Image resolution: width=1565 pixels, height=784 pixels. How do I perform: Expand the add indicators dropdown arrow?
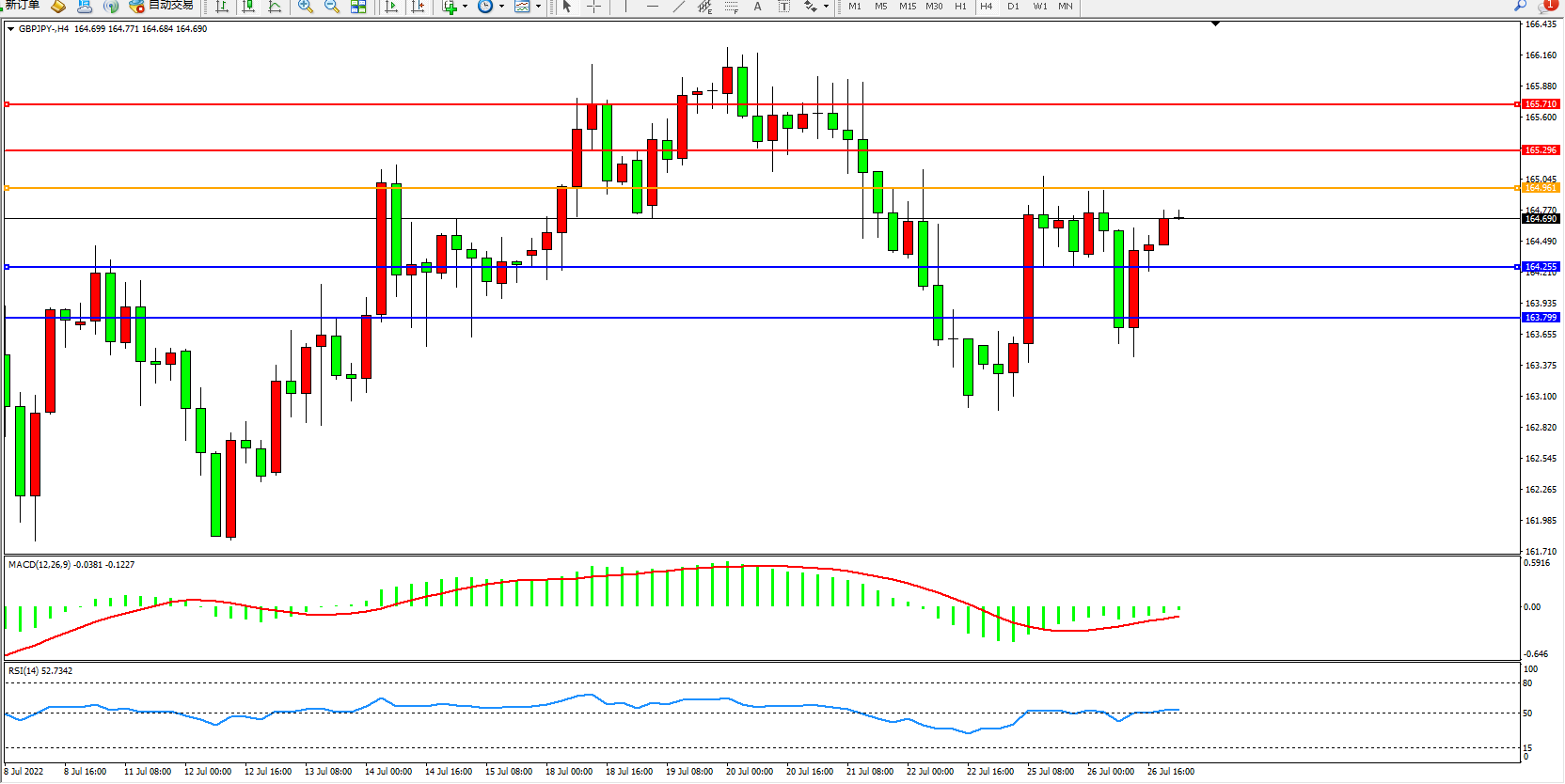tap(465, 7)
